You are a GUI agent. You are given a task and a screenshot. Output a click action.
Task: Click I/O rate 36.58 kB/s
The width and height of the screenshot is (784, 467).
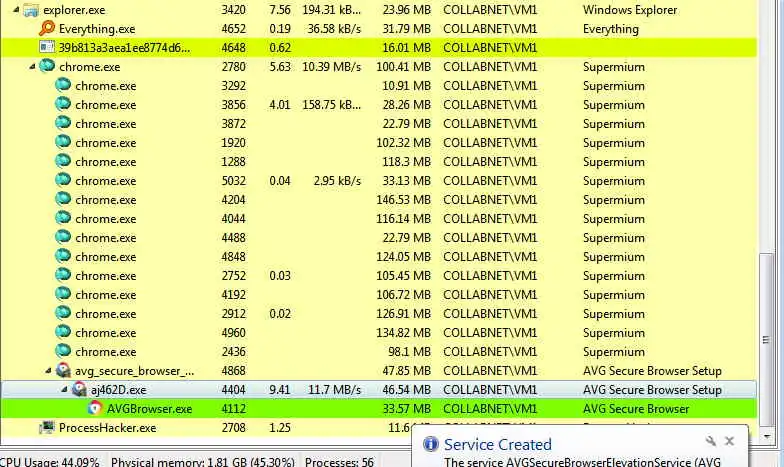[334, 29]
